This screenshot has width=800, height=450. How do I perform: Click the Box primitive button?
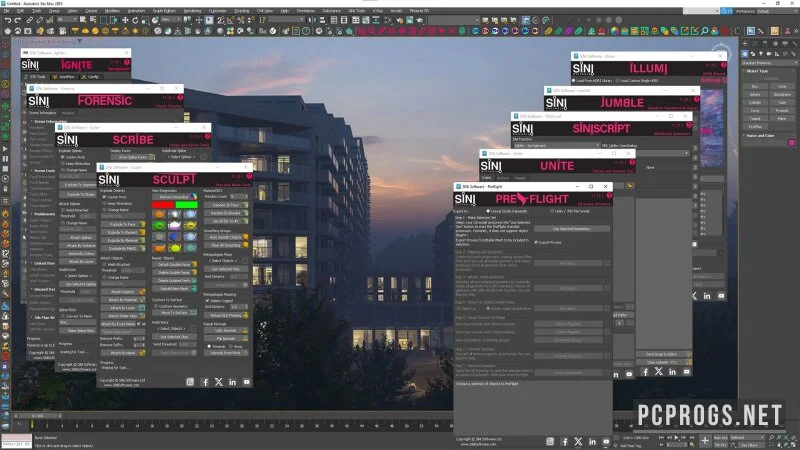point(755,87)
